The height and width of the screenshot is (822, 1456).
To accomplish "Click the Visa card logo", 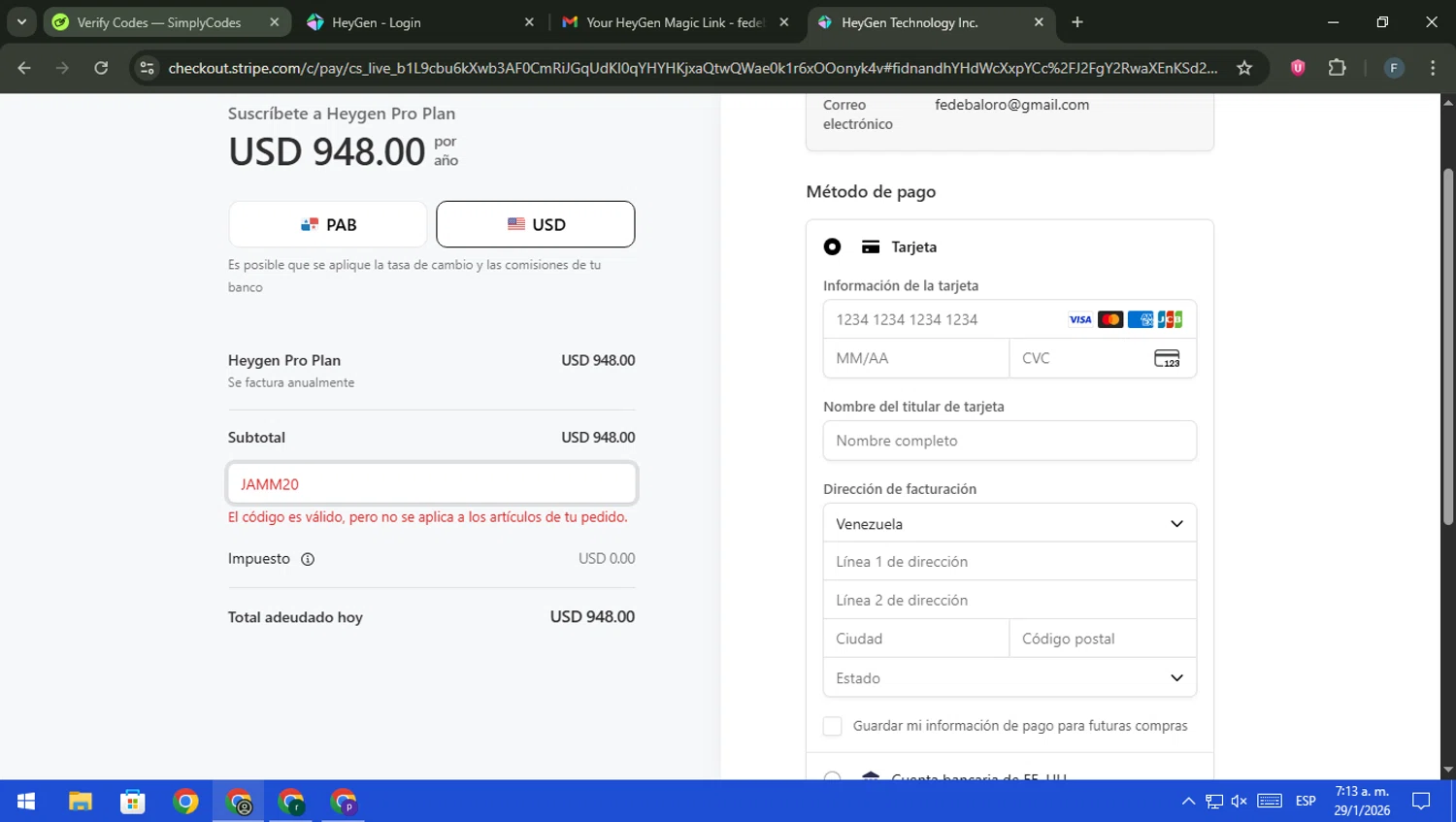I will 1080,319.
